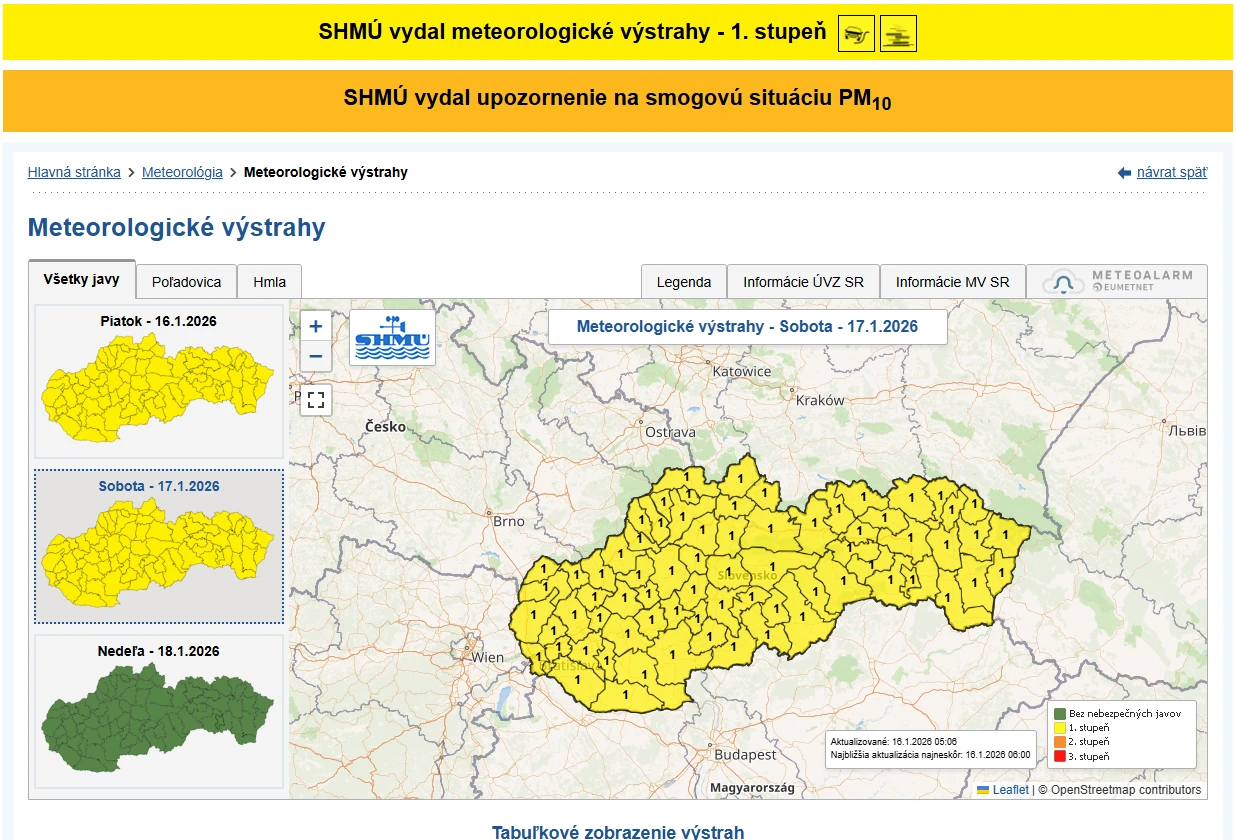Click the PM10 smog warning orange banner
1236x840 pixels.
[x=617, y=100]
